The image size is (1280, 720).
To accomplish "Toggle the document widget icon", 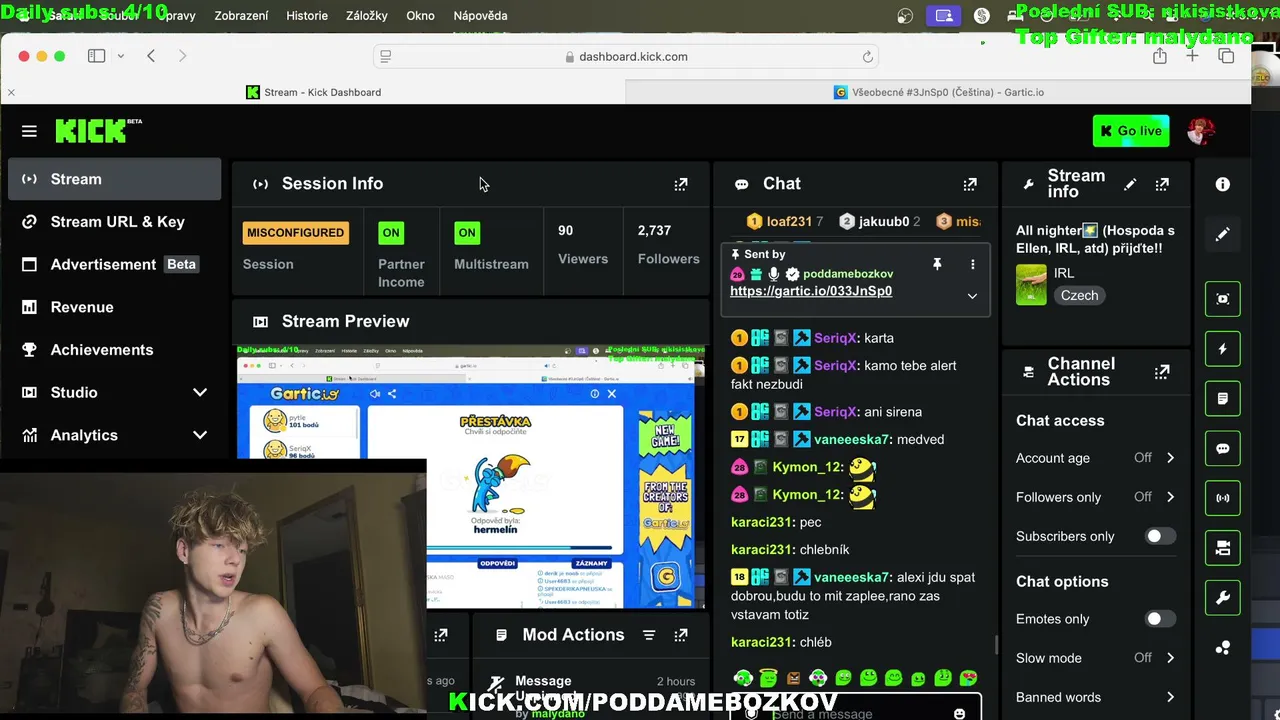I will [x=1223, y=399].
